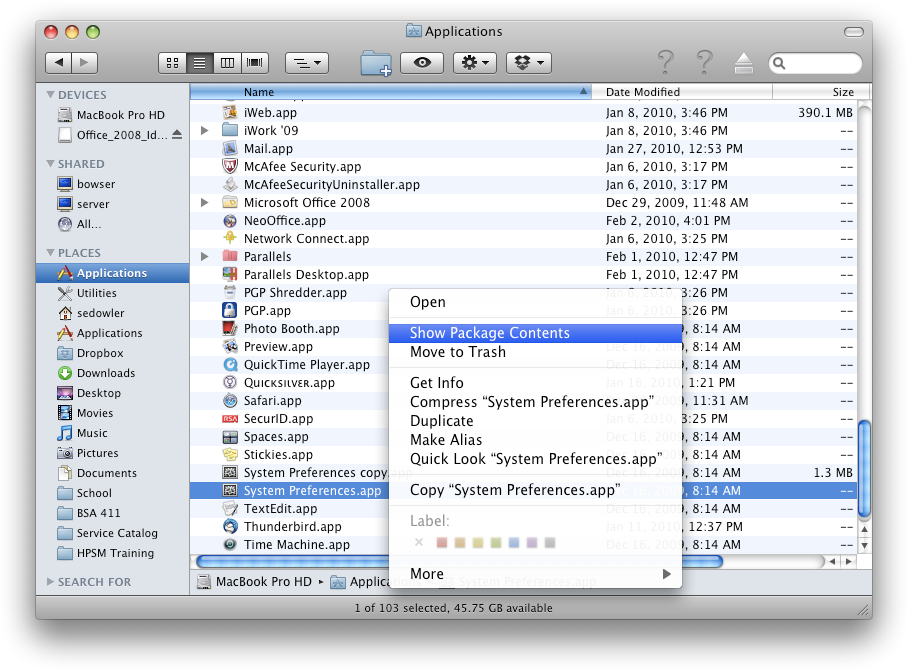Expand the SEARCH FOR sidebar section
The height and width of the screenshot is (670, 908).
click(x=50, y=581)
